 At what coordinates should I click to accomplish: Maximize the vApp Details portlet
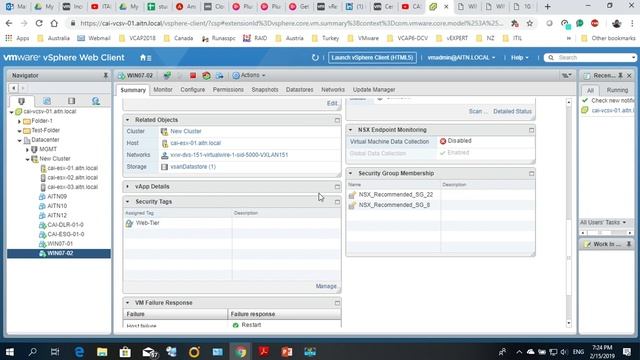click(337, 187)
